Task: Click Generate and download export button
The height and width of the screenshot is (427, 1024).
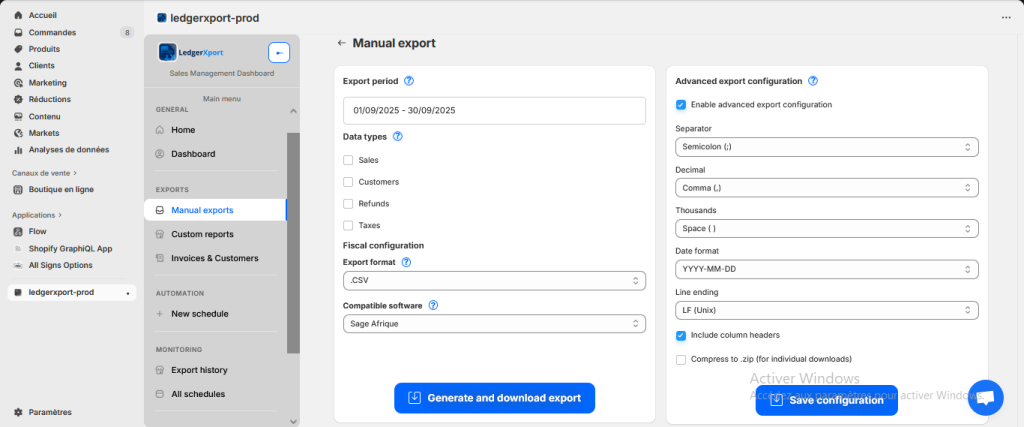Action: coord(494,398)
